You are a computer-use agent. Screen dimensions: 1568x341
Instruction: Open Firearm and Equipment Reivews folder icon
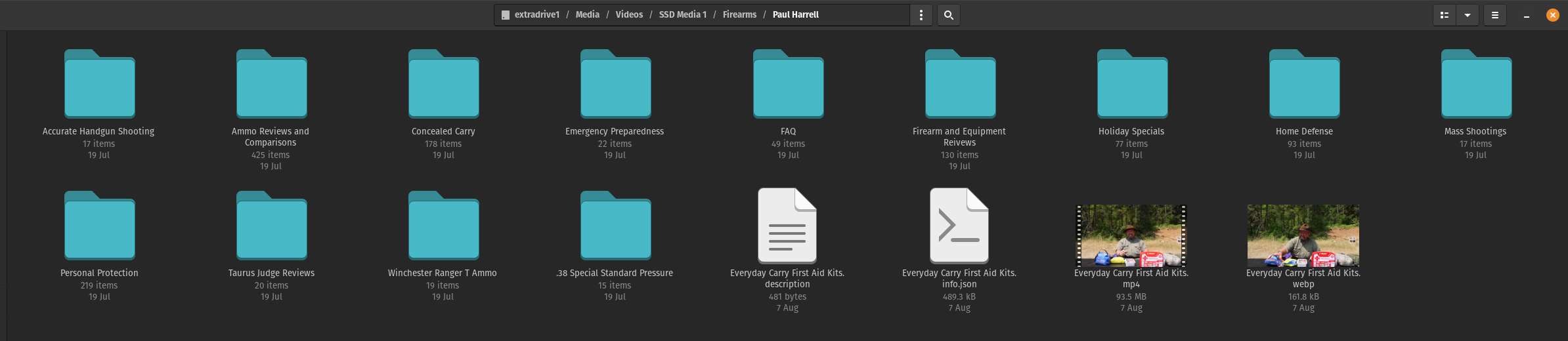click(960, 84)
